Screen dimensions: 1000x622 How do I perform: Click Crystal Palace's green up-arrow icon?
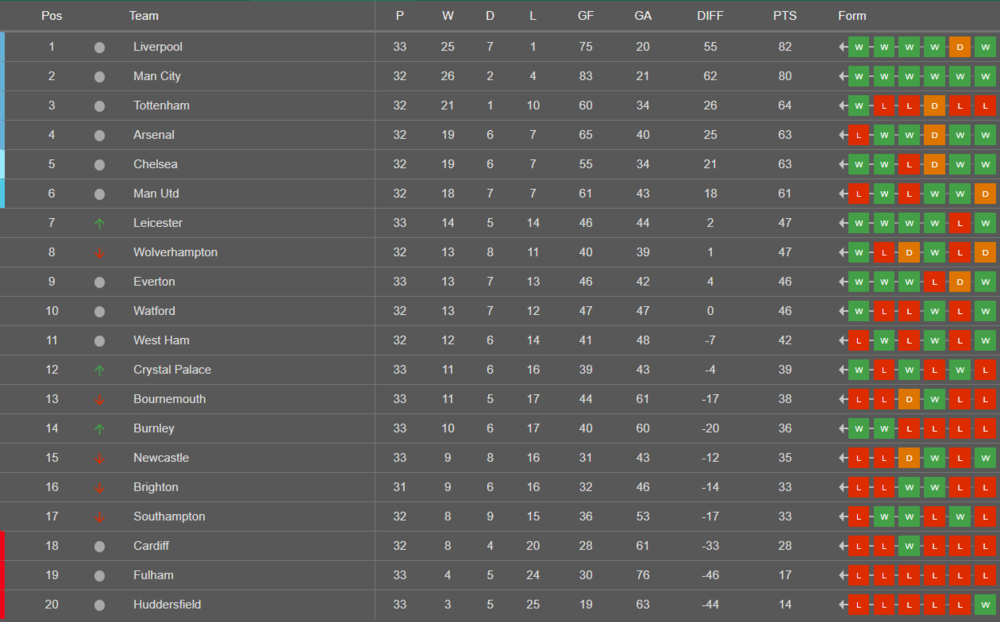(99, 370)
